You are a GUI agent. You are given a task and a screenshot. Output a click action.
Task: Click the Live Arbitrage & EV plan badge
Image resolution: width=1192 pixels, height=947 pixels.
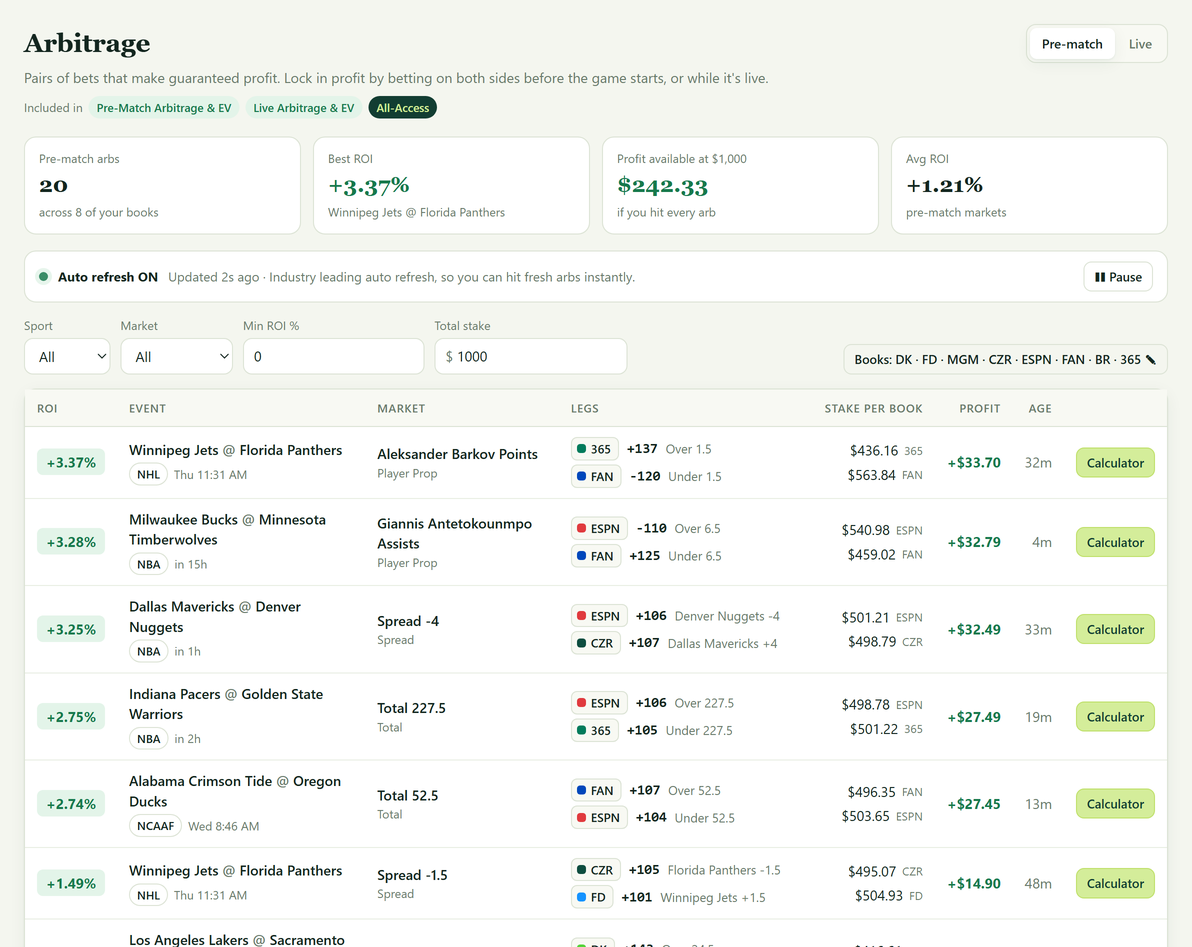[304, 108]
